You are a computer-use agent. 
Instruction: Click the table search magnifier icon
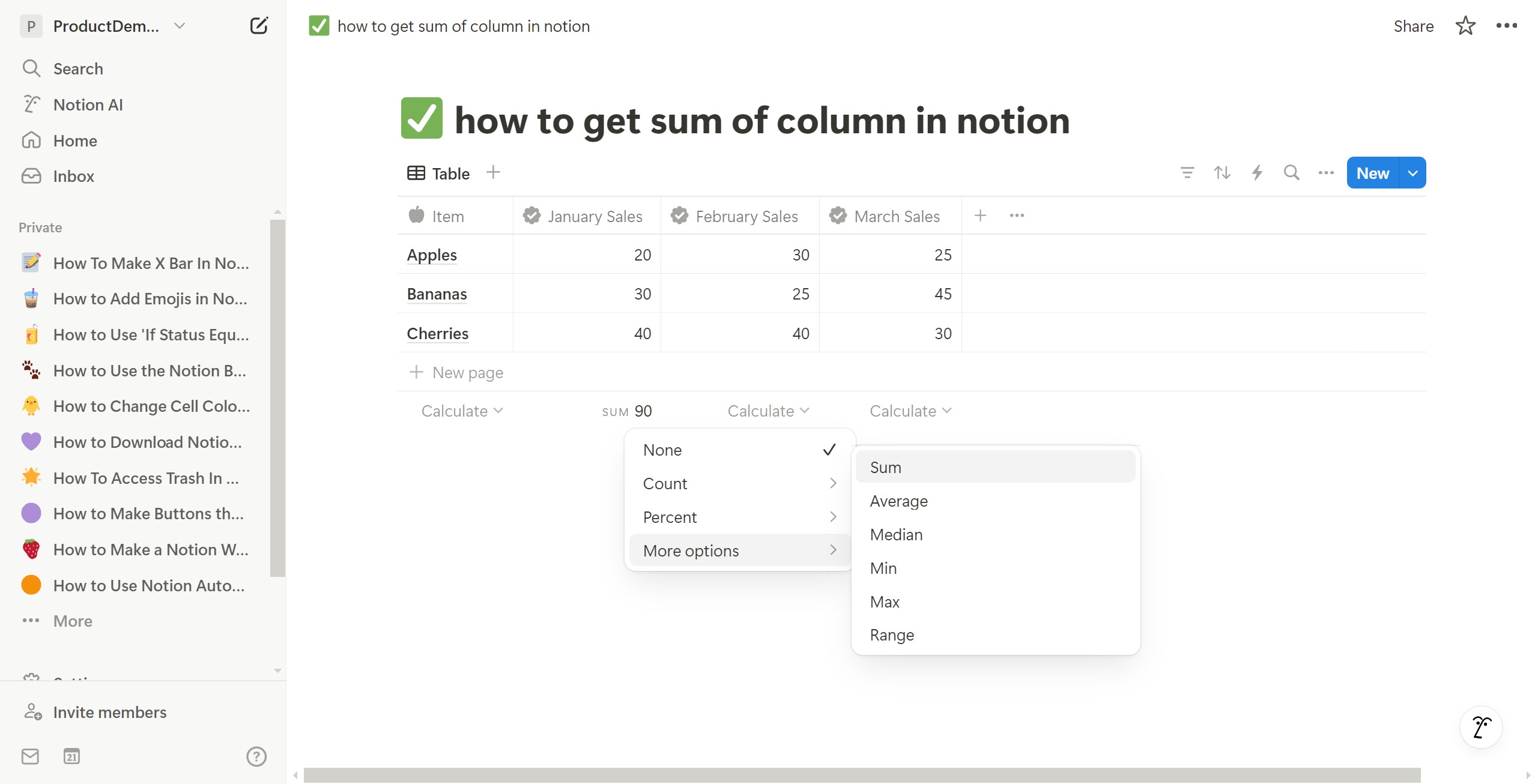pos(1291,173)
